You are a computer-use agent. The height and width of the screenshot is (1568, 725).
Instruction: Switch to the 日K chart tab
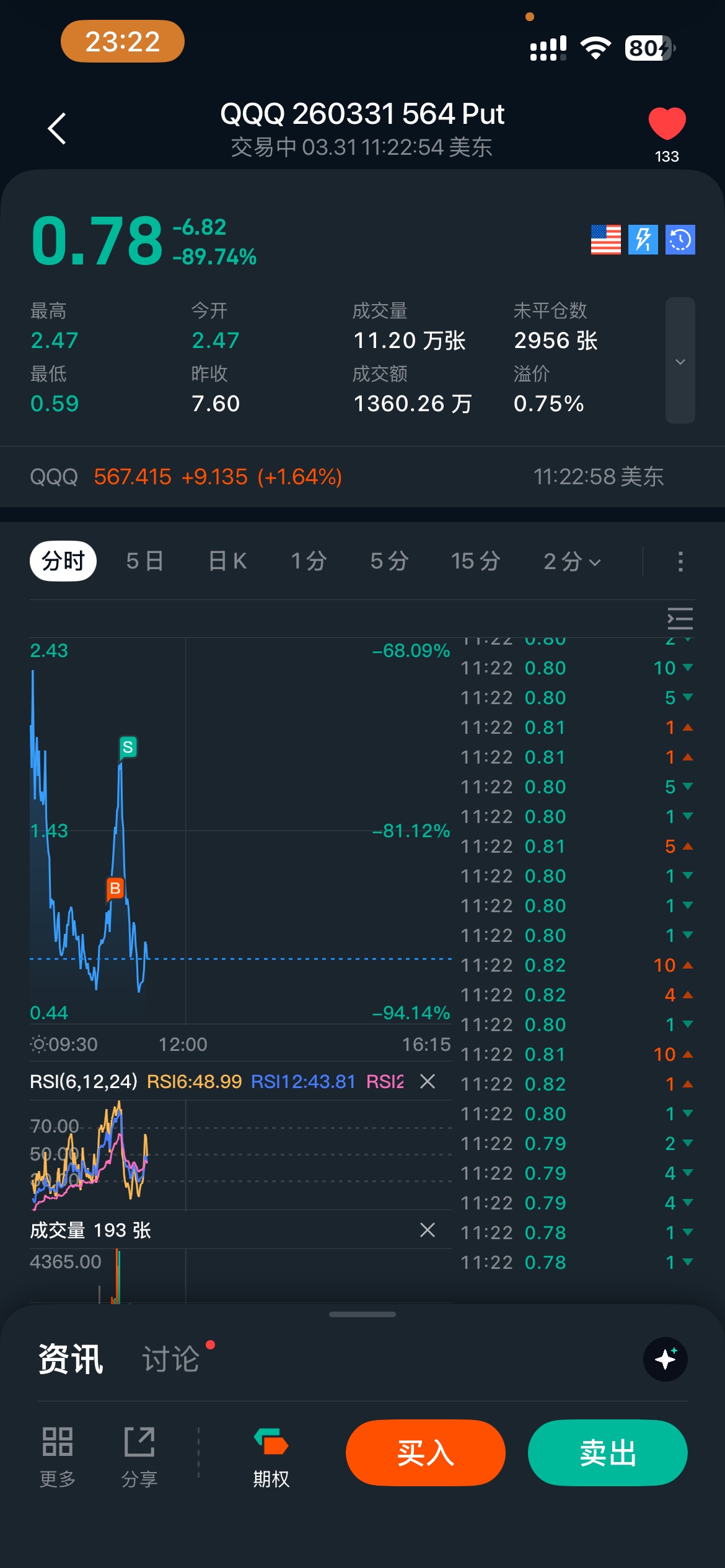tap(227, 562)
